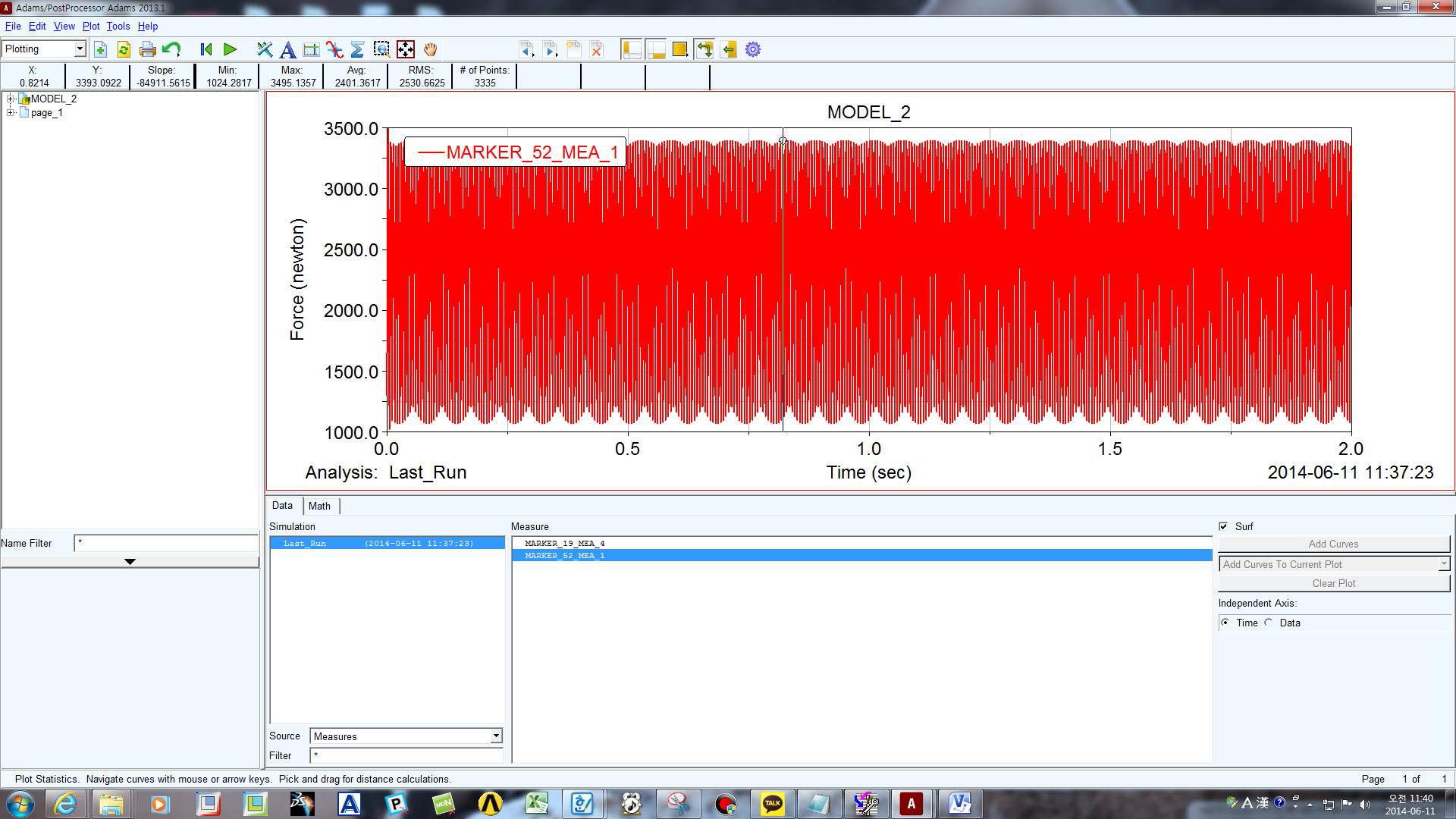This screenshot has height=819, width=1456.
Task: Open the Edit menu
Action: click(x=37, y=26)
